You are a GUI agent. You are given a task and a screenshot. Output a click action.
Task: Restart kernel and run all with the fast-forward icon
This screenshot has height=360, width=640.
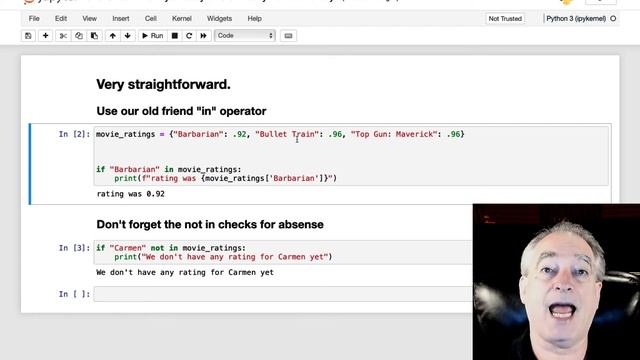click(x=203, y=36)
